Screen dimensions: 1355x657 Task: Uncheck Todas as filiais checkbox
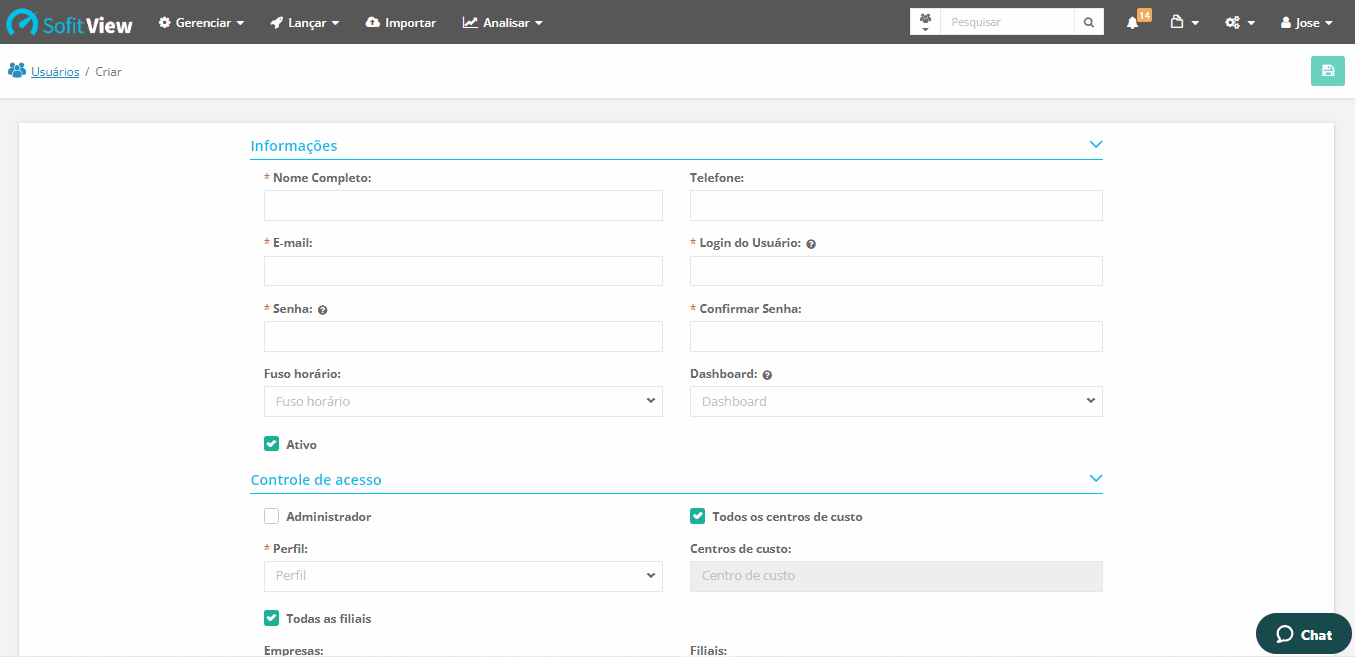click(271, 618)
